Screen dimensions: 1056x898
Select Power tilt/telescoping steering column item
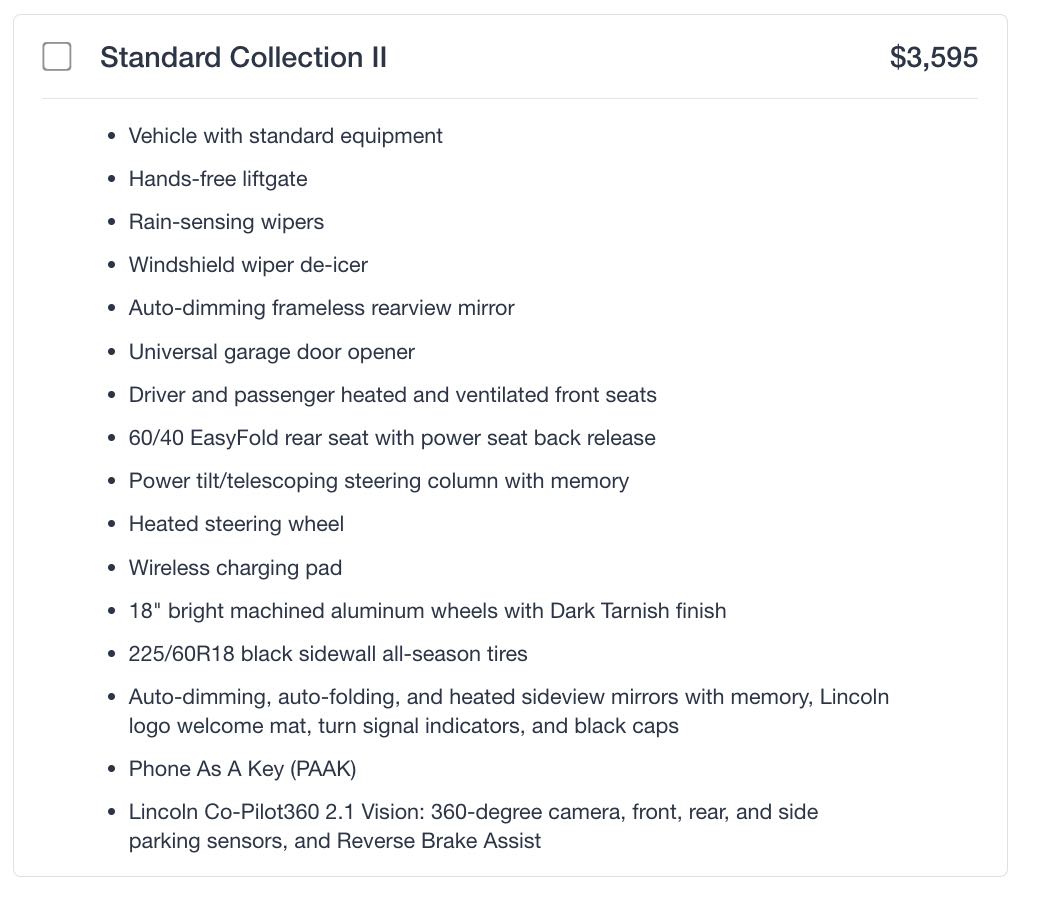point(378,481)
